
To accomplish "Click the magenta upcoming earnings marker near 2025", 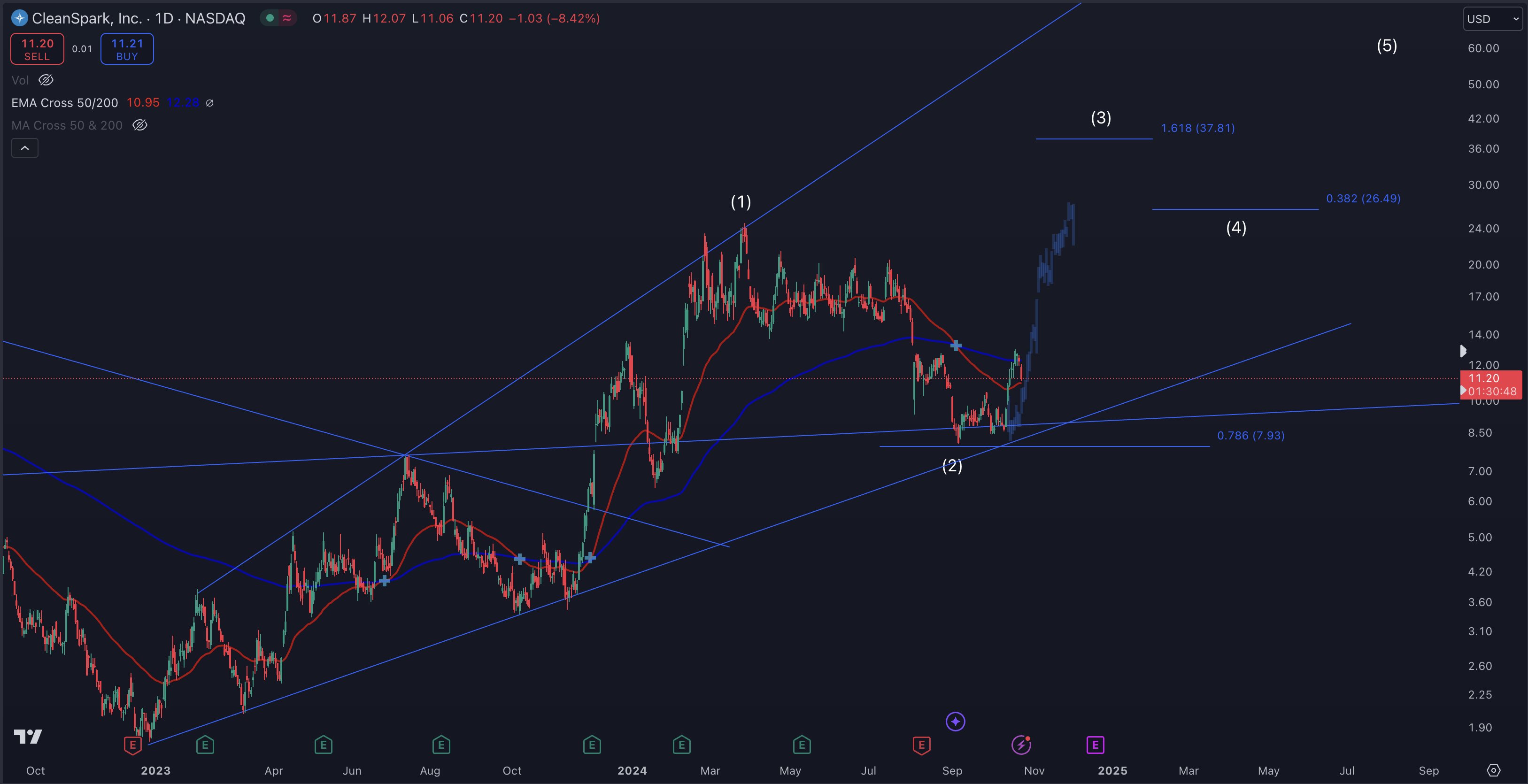I will pyautogui.click(x=1095, y=745).
